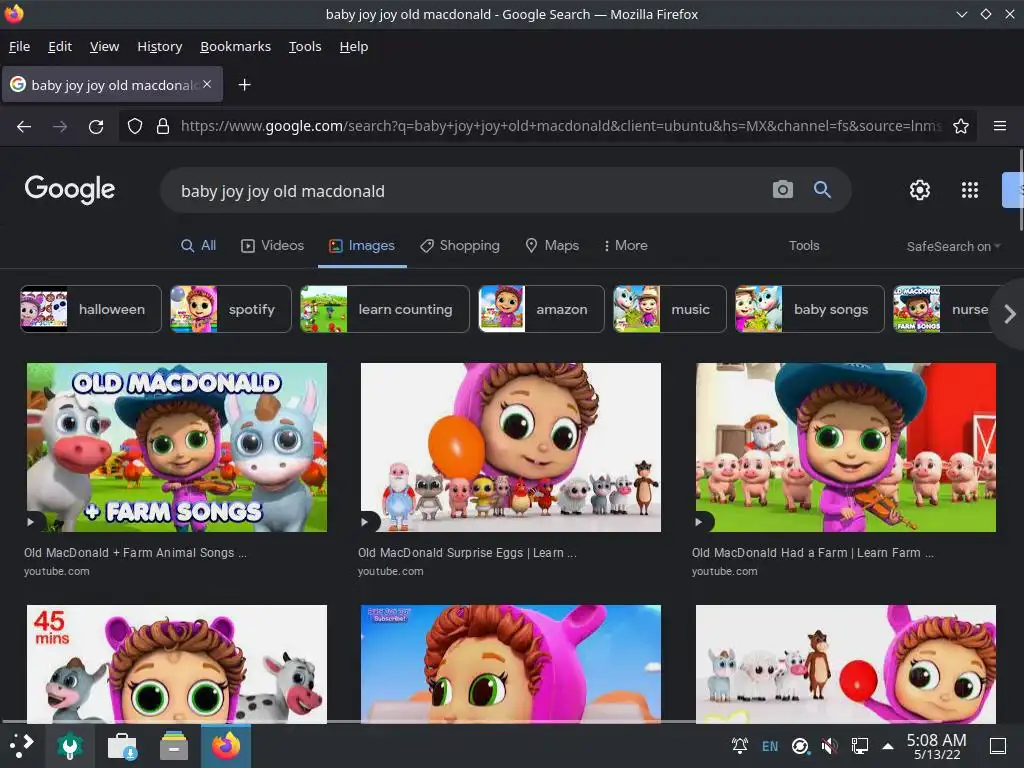Open the Edit menu
This screenshot has height=768, width=1024.
59,46
